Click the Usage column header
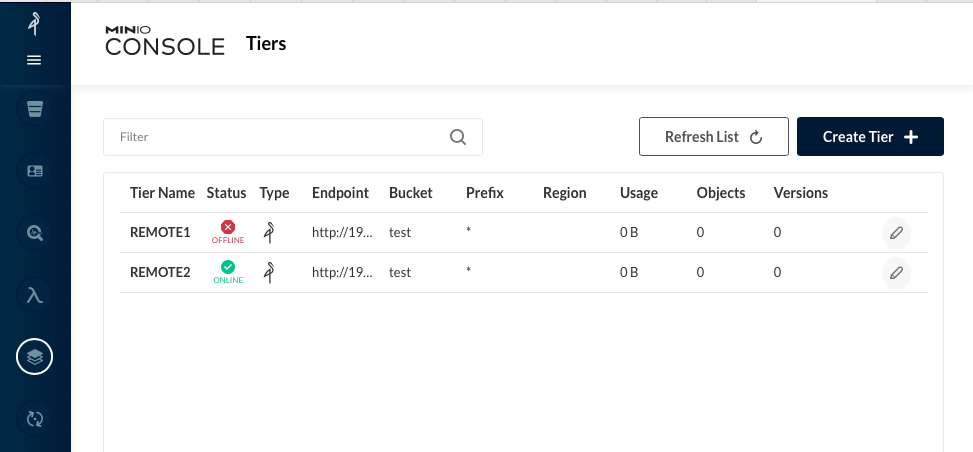Screen dimensions: 973x452 [x=639, y=193]
